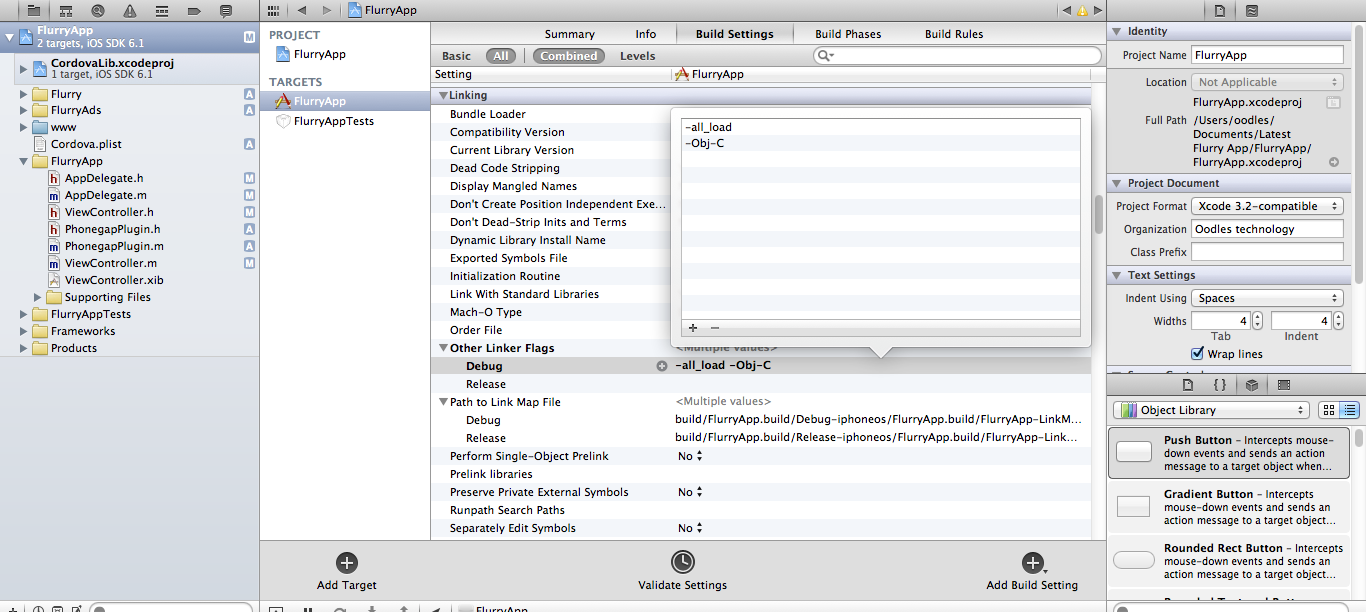This screenshot has width=1366, height=612.
Task: Open the Object Library dropdown
Action: point(1211,410)
